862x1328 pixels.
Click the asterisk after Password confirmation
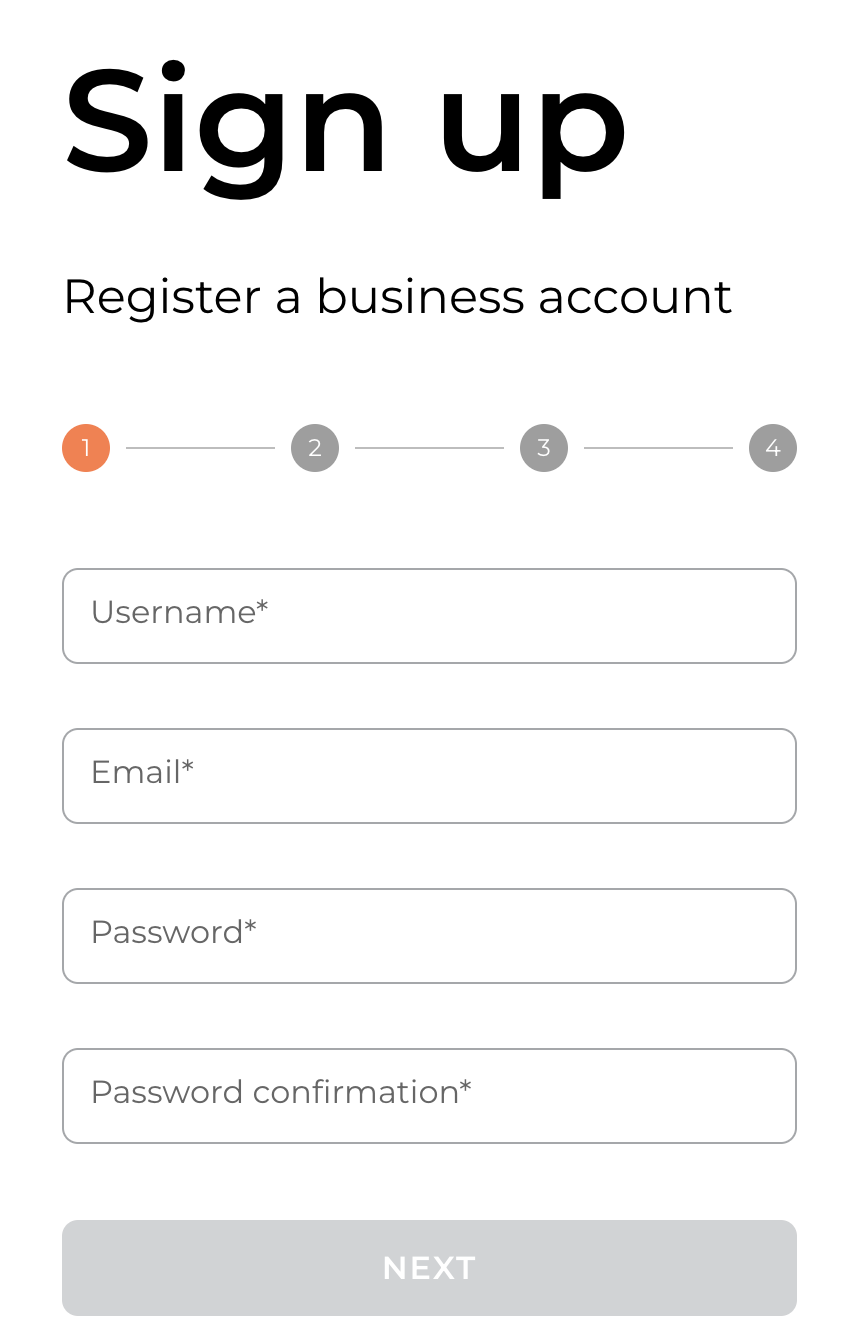coord(466,1087)
